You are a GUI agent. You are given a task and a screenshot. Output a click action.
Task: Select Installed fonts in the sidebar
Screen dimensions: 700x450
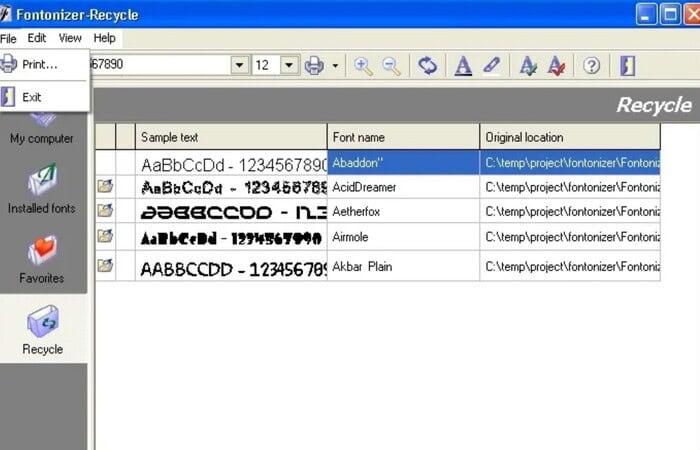[x=42, y=189]
